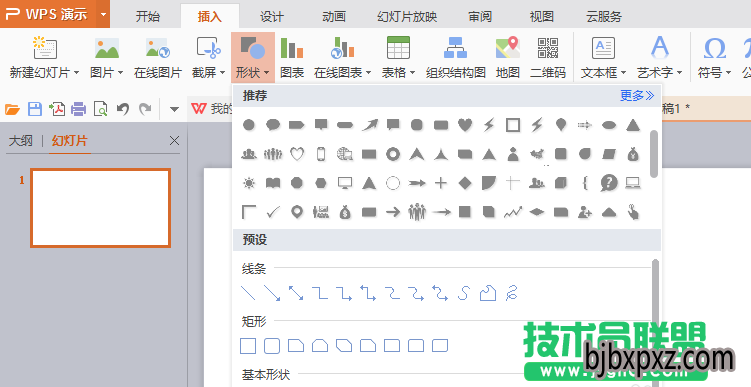This screenshot has height=387, width=751.
Task: Open the 幻灯片放映 tab
Action: [x=407, y=16]
